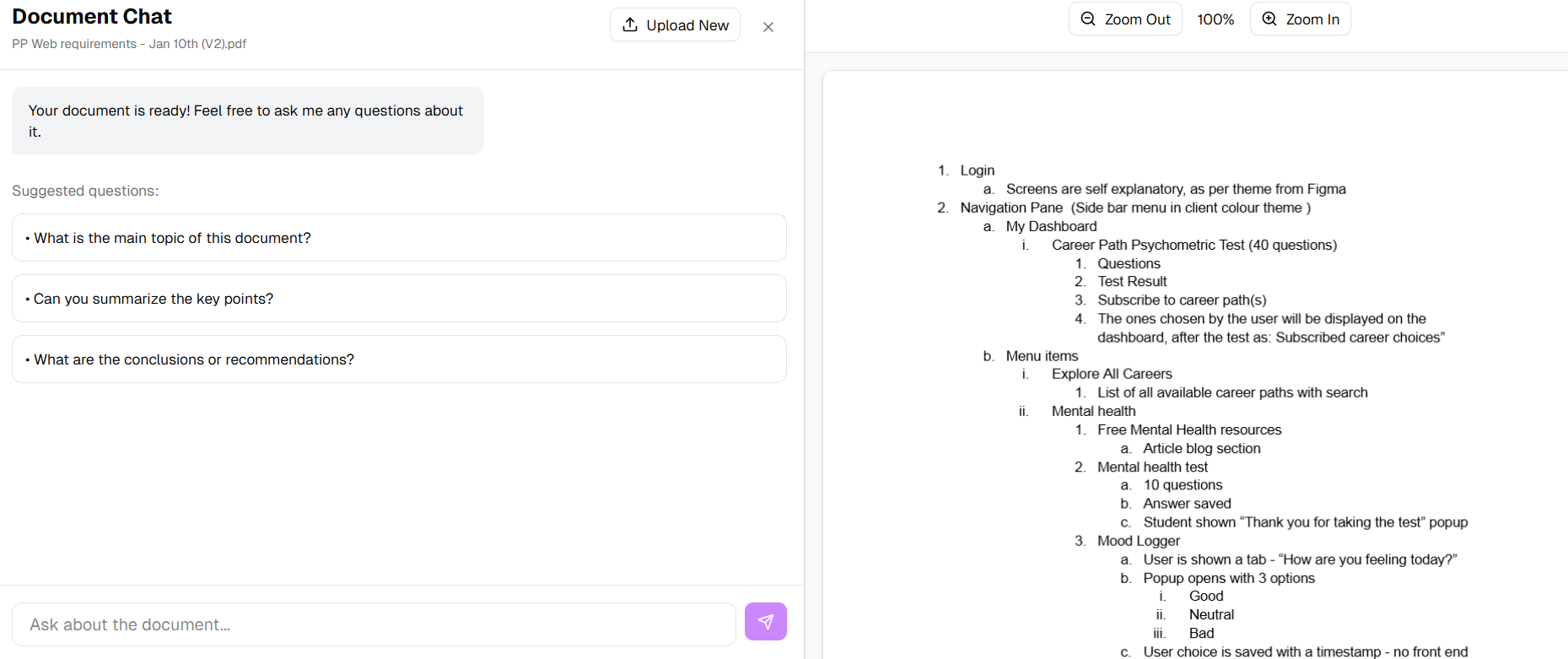The image size is (1568, 659).
Task: Select 'What is the main topic' suggested question
Action: 399,238
